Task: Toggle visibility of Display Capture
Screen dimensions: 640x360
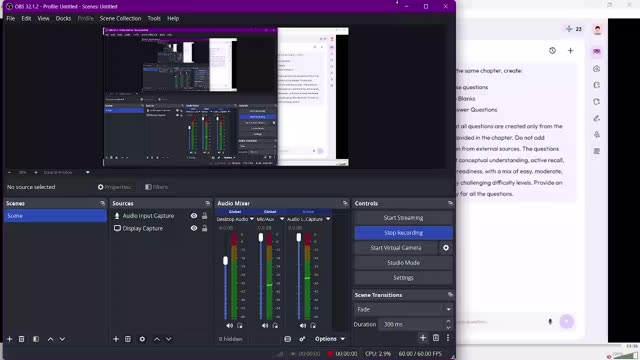Action: point(194,229)
